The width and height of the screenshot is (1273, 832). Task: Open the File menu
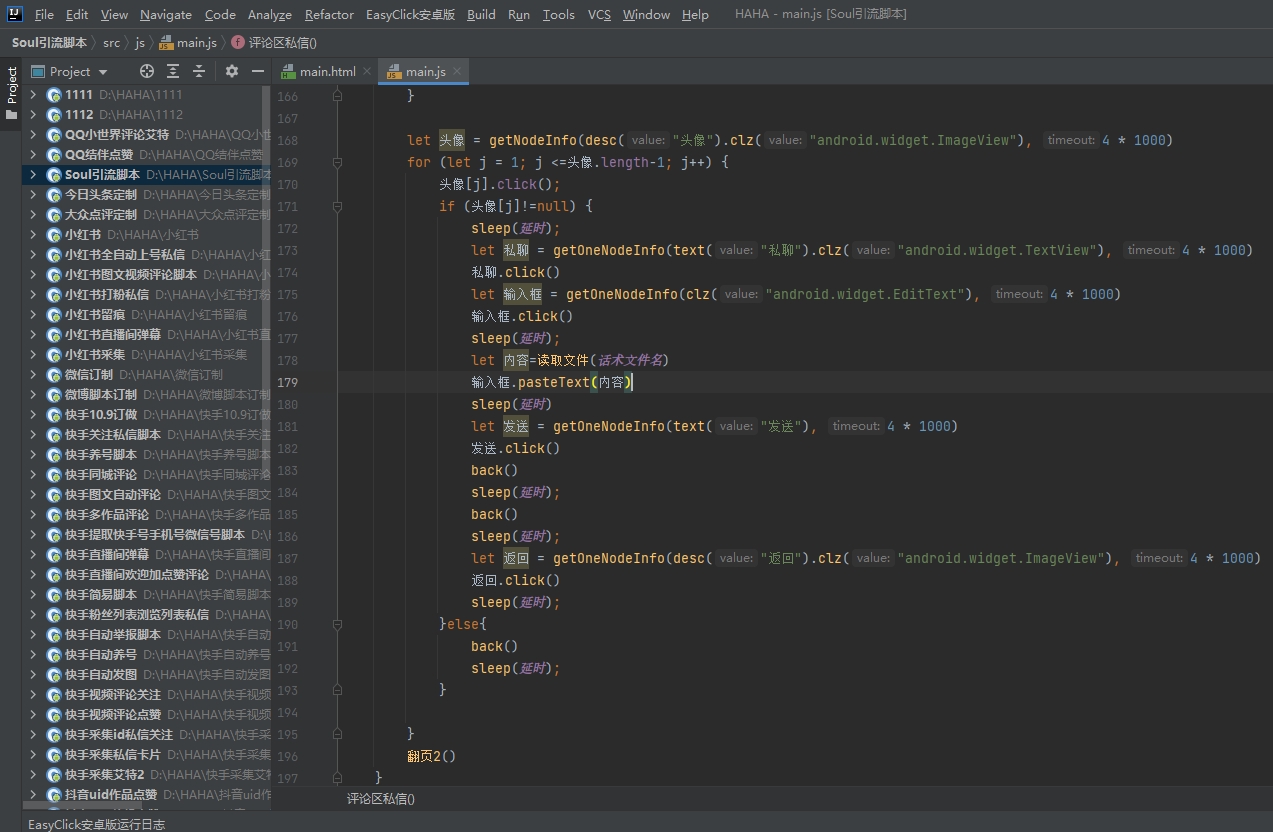pyautogui.click(x=44, y=15)
